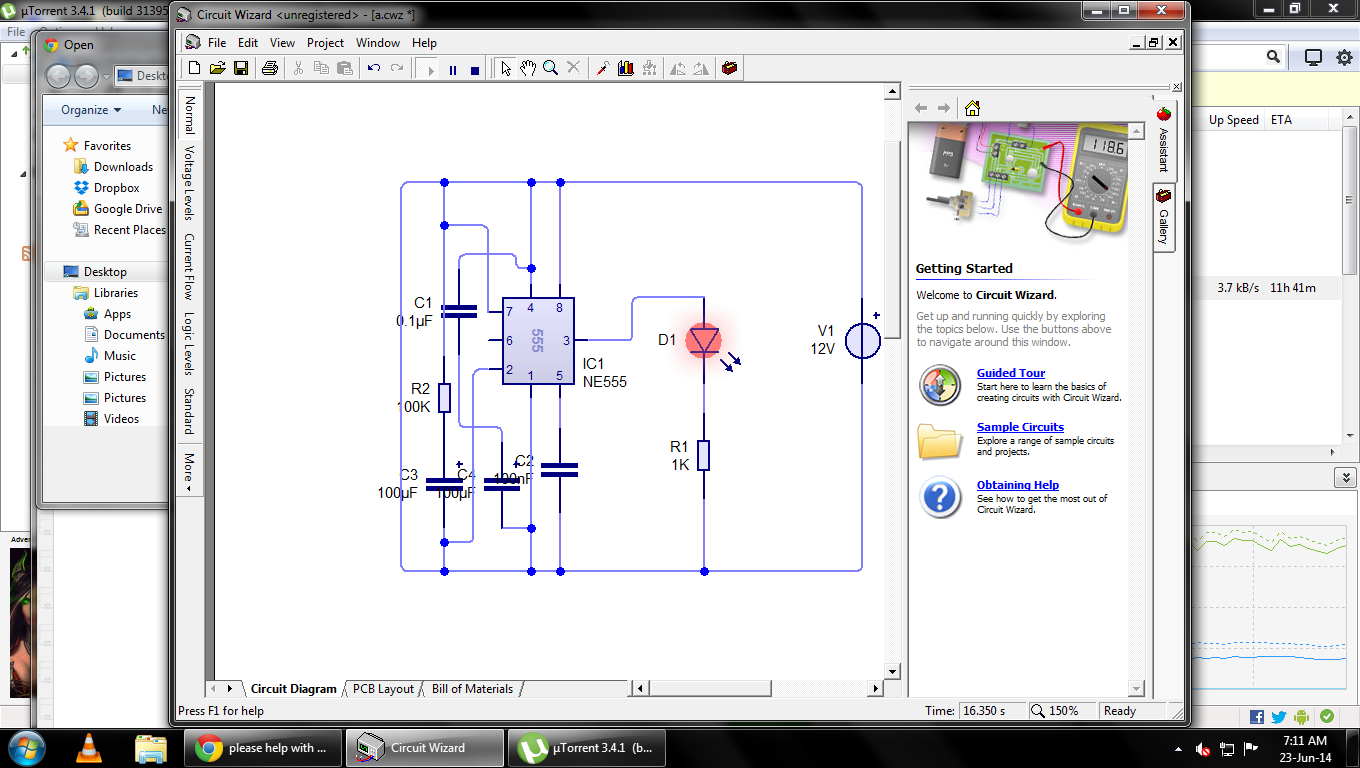Select the probe tool icon

click(x=602, y=68)
